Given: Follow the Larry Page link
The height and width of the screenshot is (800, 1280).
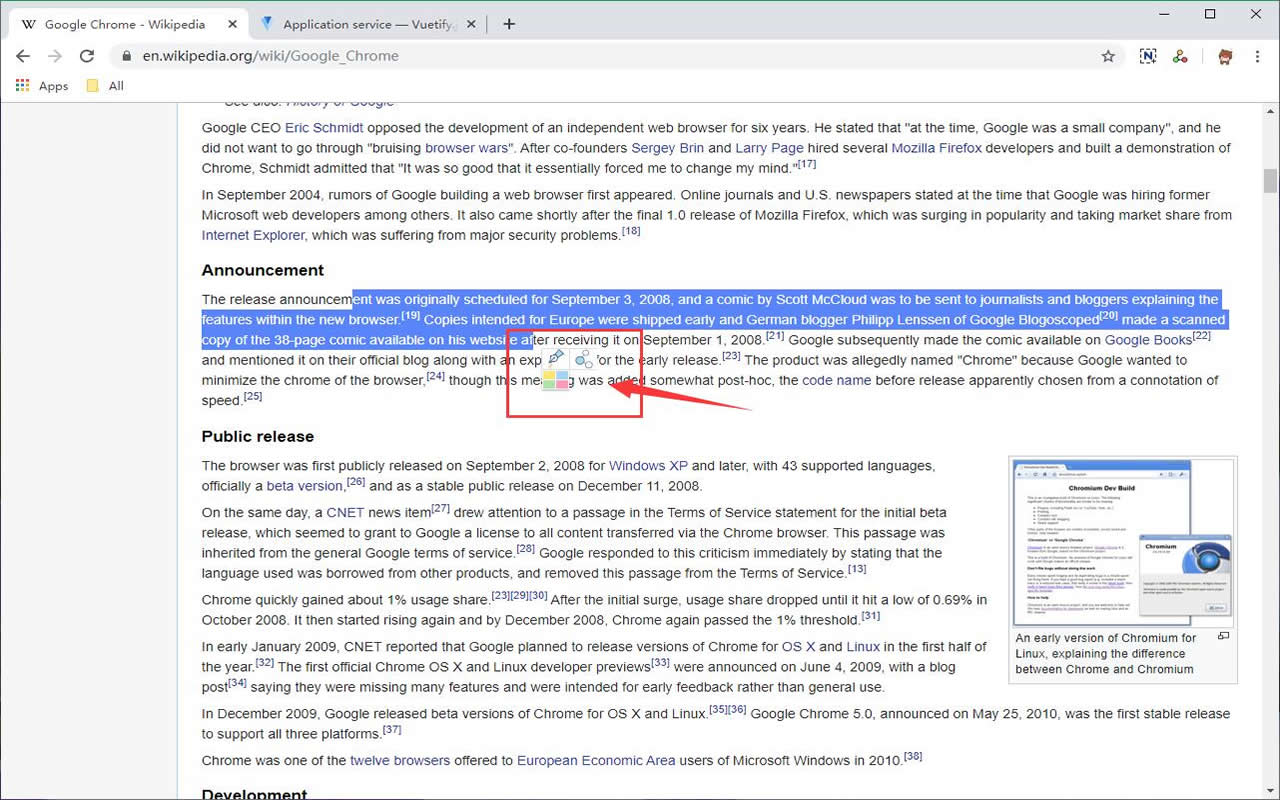Looking at the screenshot, I should click(769, 148).
